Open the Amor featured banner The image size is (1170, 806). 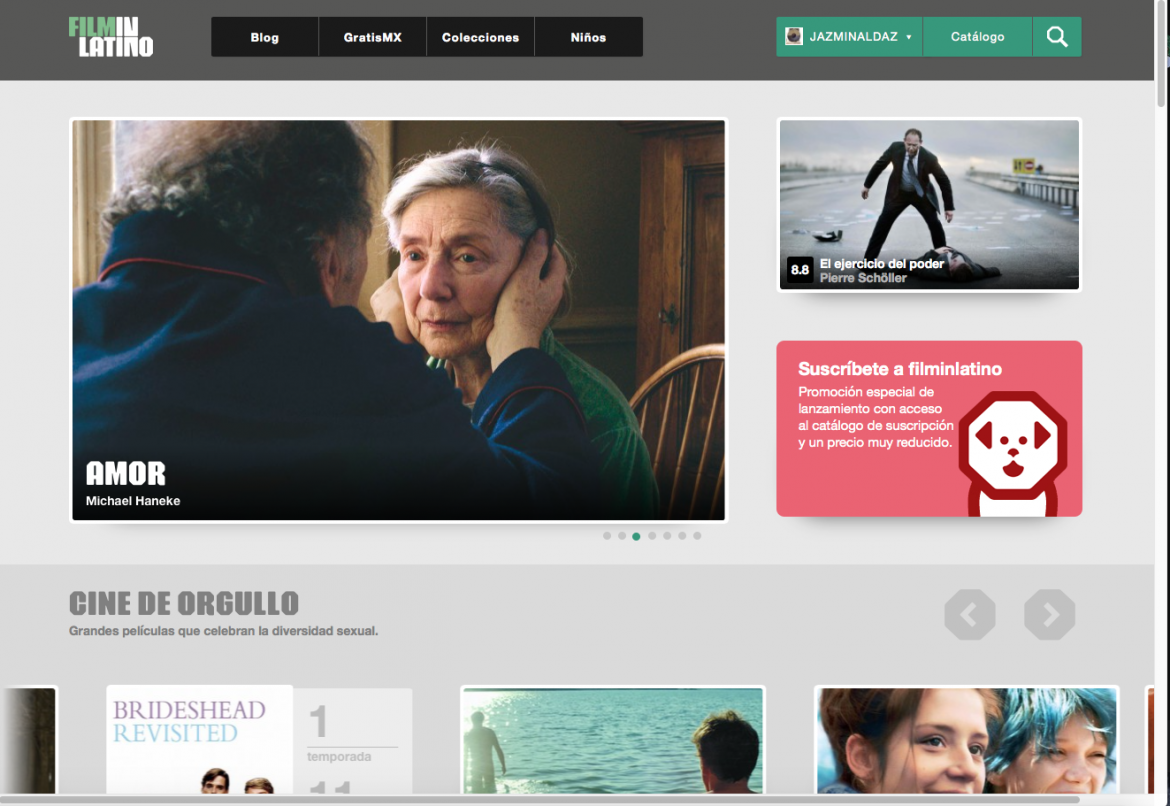tap(398, 320)
